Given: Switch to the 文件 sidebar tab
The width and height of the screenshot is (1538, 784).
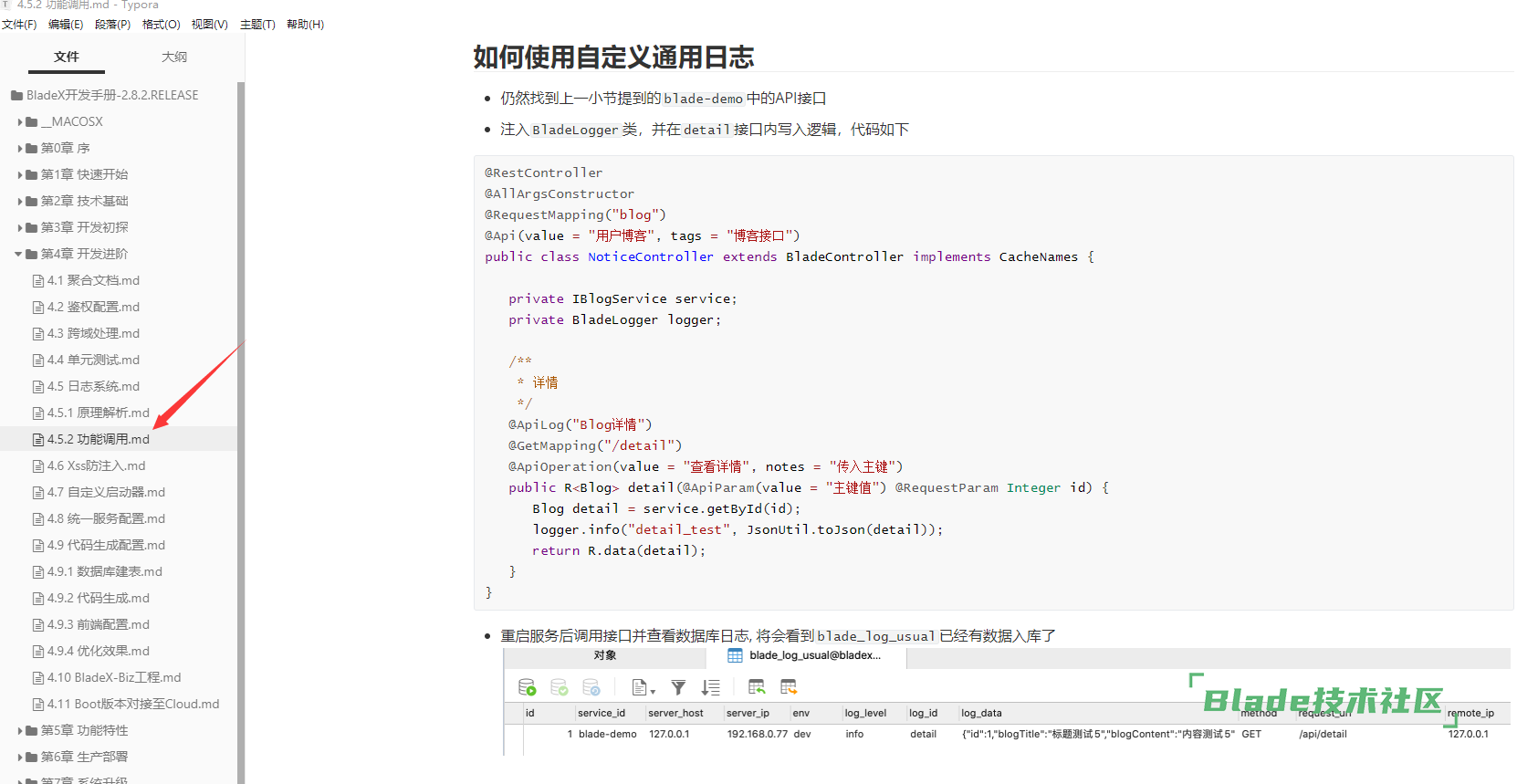Looking at the screenshot, I should (x=67, y=57).
